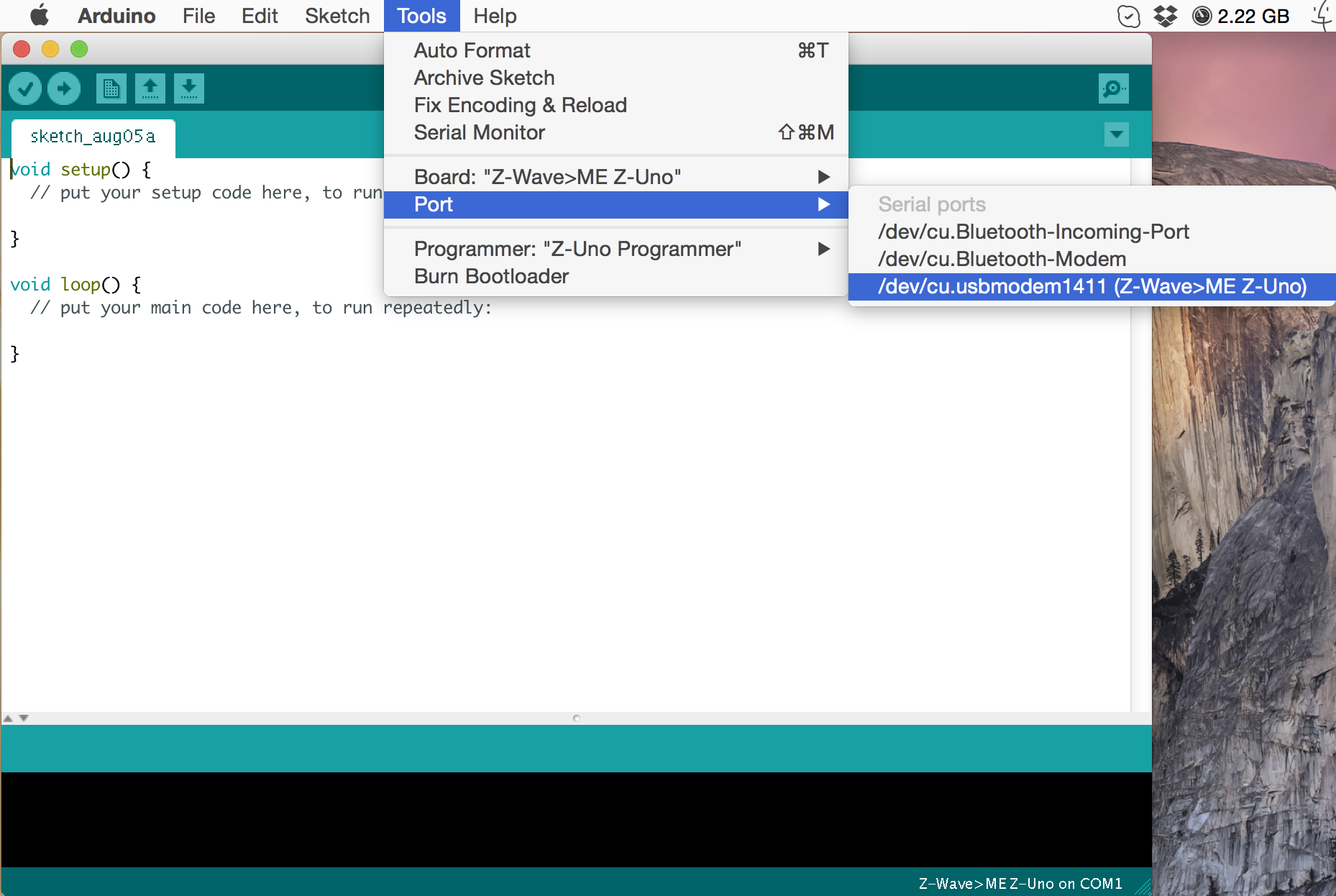The width and height of the screenshot is (1336, 896).
Task: Select Archive Sketch menu entry
Action: tap(616, 78)
